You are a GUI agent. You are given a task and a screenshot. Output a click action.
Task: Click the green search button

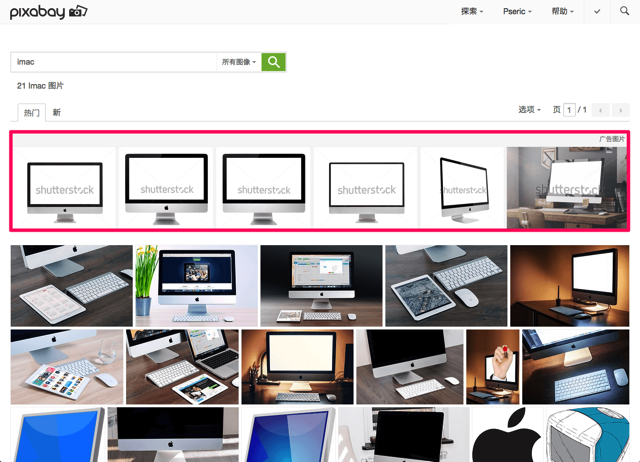pyautogui.click(x=273, y=62)
